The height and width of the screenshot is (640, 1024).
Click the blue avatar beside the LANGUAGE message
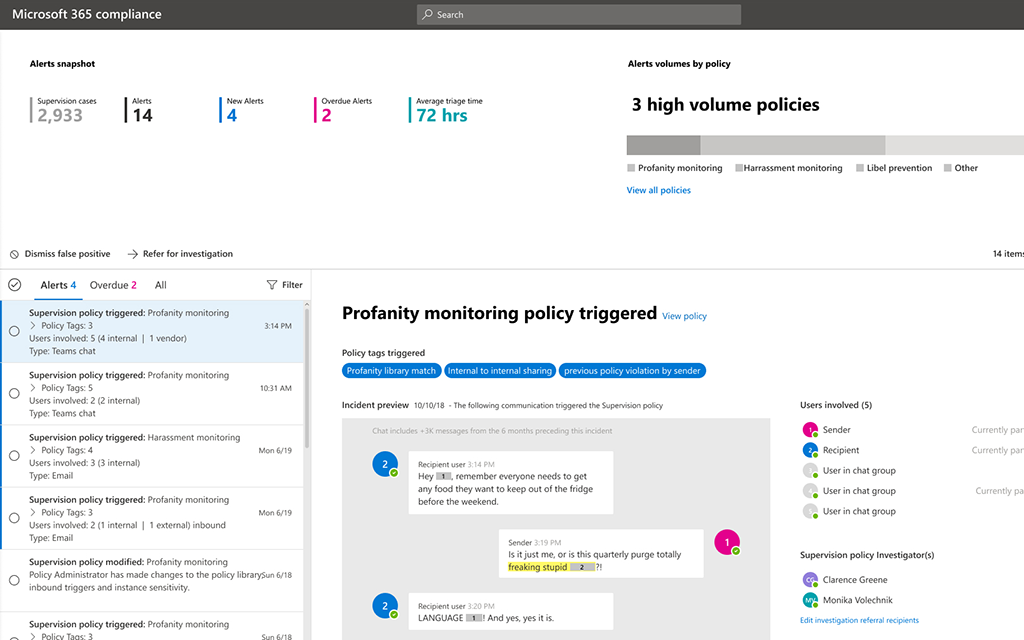[x=385, y=606]
